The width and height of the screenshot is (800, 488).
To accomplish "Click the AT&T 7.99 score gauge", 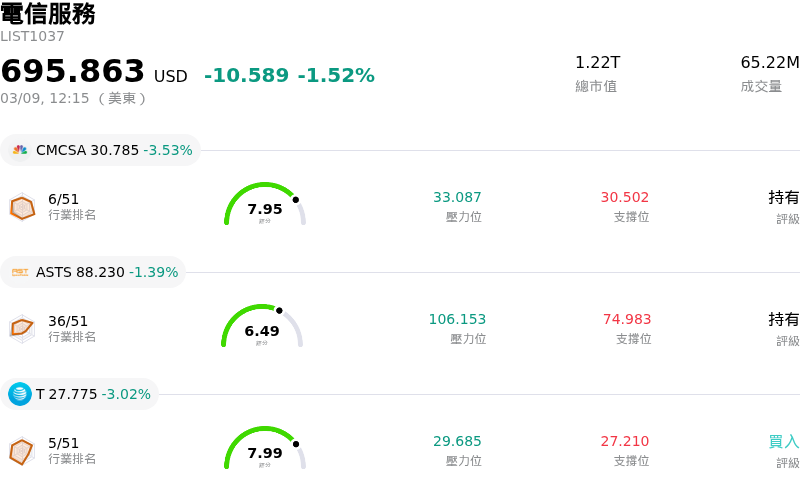I will tap(264, 449).
